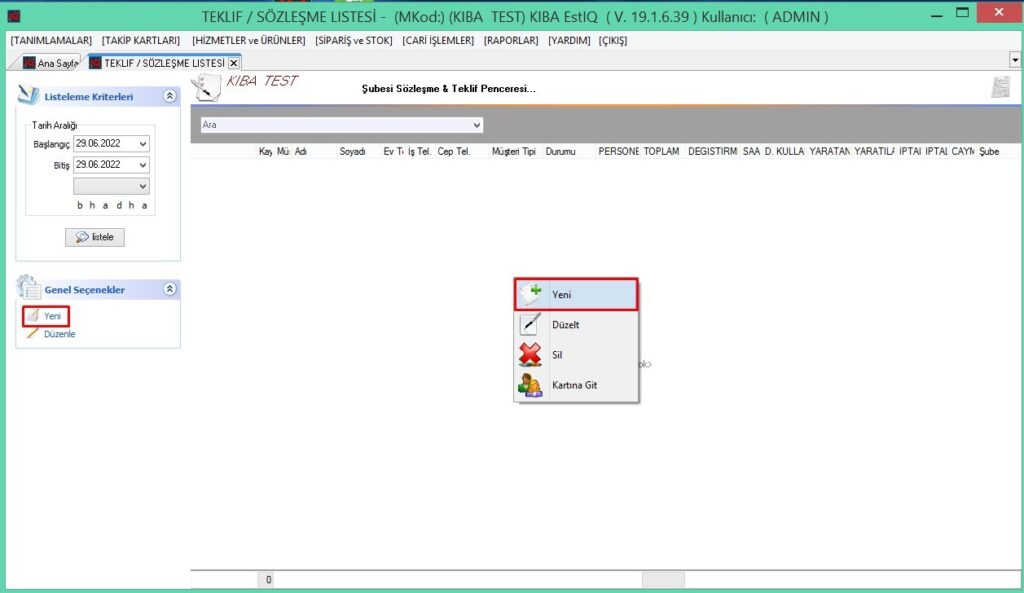Viewport: 1024px width, 593px height.
Task: Open the [RAPORLAR] menu
Action: (x=511, y=41)
